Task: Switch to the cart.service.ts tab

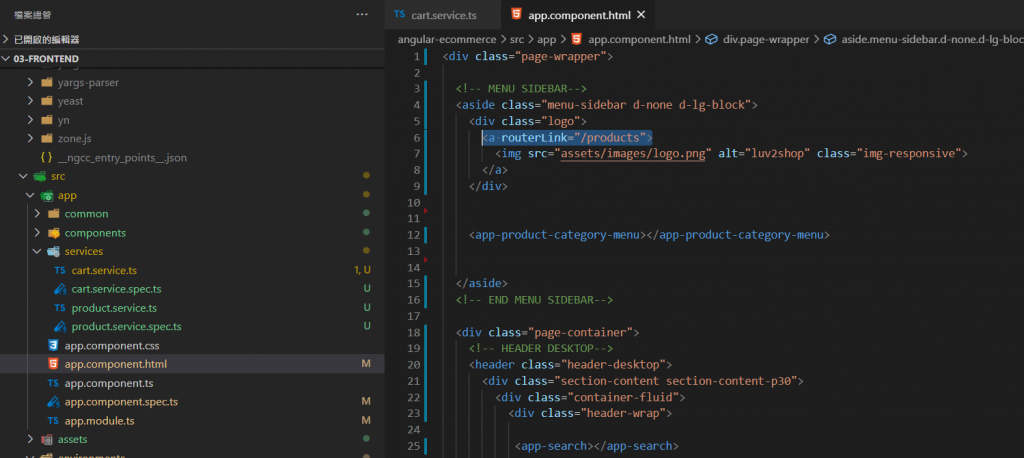Action: tap(443, 14)
